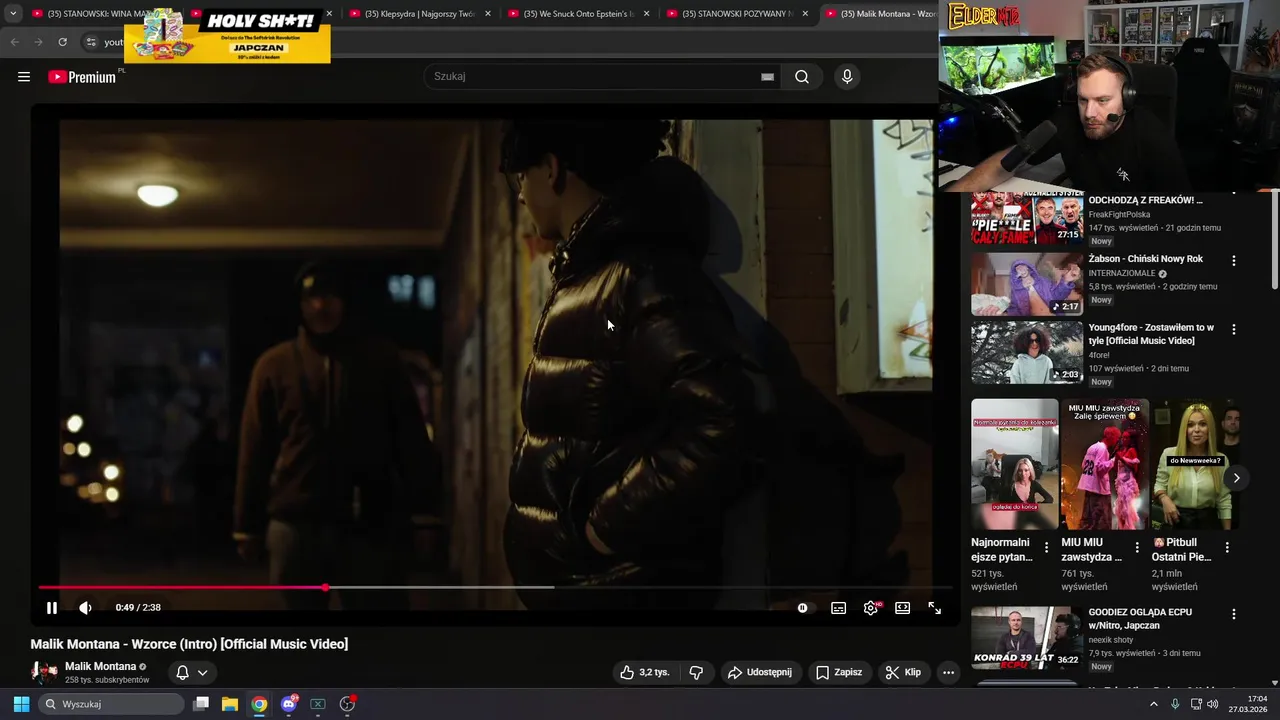Like the video with 3,2 tys. thumbs up
1280x720 pixels.
tap(645, 672)
